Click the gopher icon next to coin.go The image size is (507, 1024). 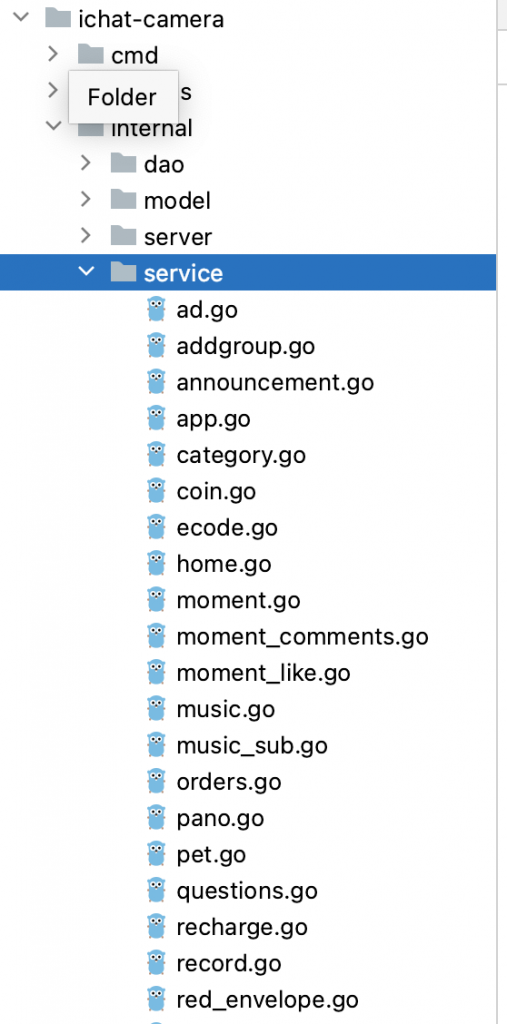coord(156,490)
